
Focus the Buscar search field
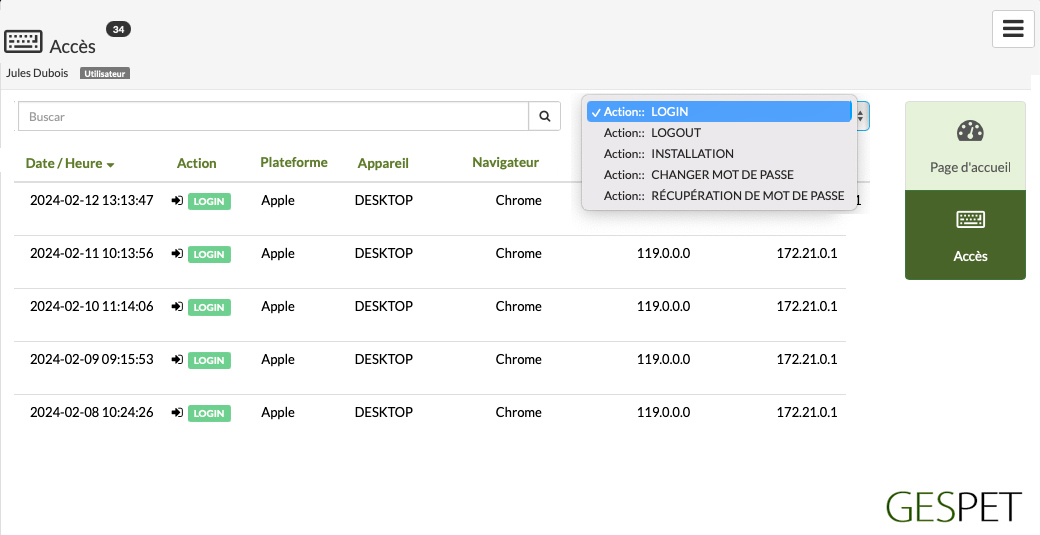273,117
